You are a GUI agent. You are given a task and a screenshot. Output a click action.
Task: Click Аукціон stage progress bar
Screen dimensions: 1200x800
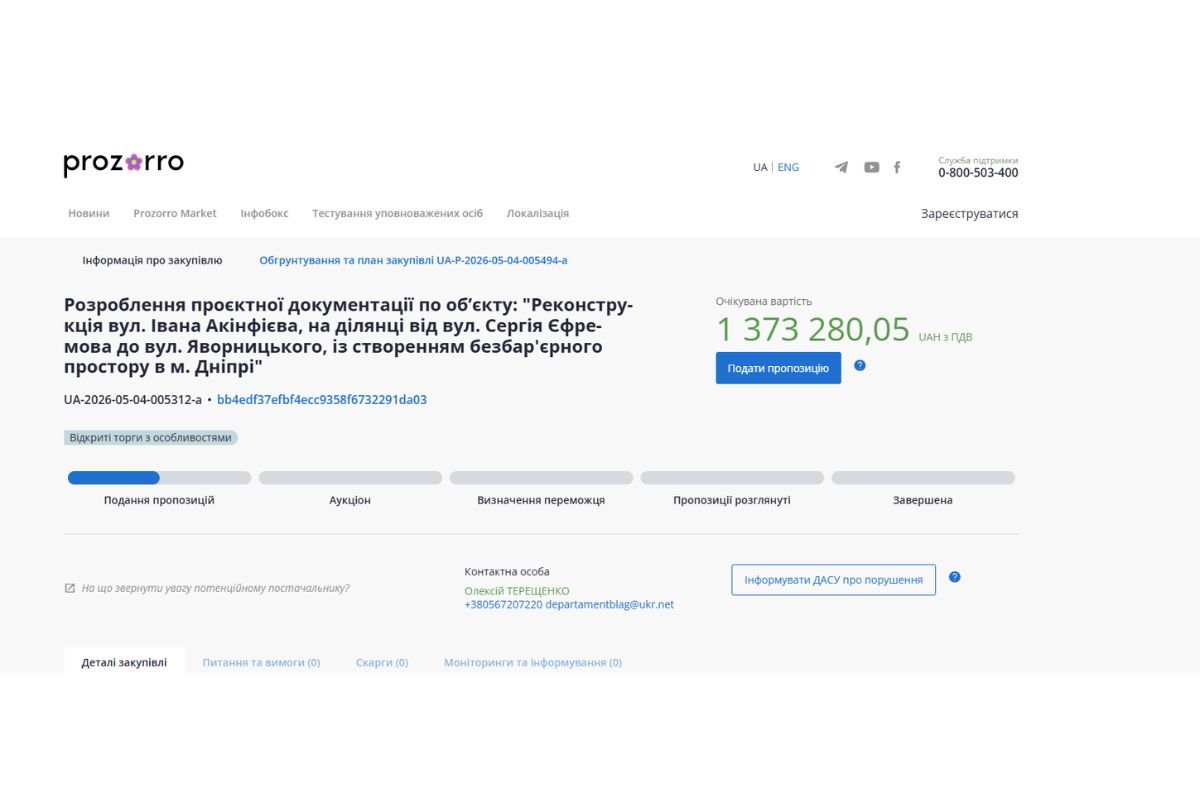click(350, 478)
